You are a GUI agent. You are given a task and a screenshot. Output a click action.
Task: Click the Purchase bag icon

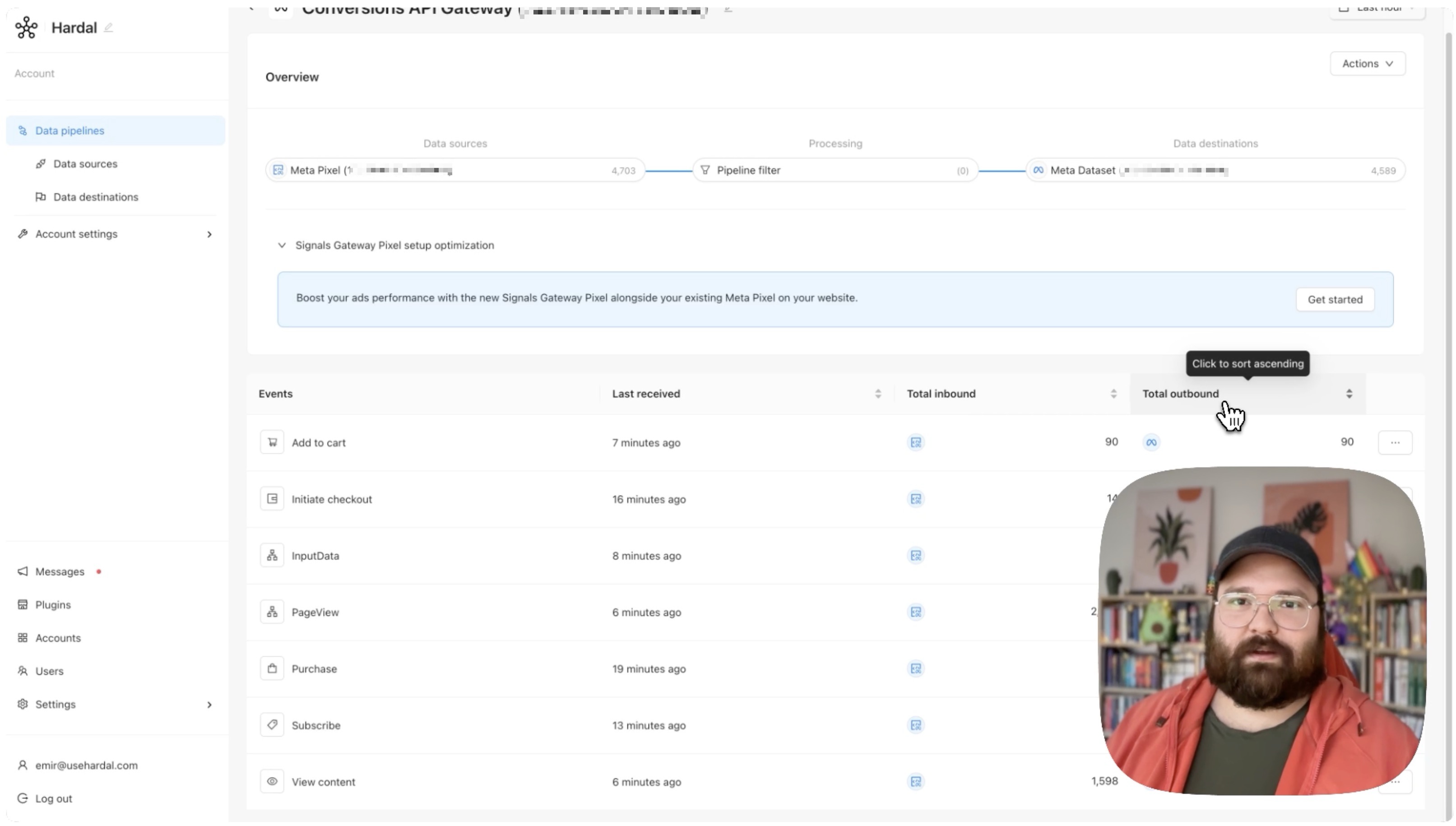click(x=272, y=669)
